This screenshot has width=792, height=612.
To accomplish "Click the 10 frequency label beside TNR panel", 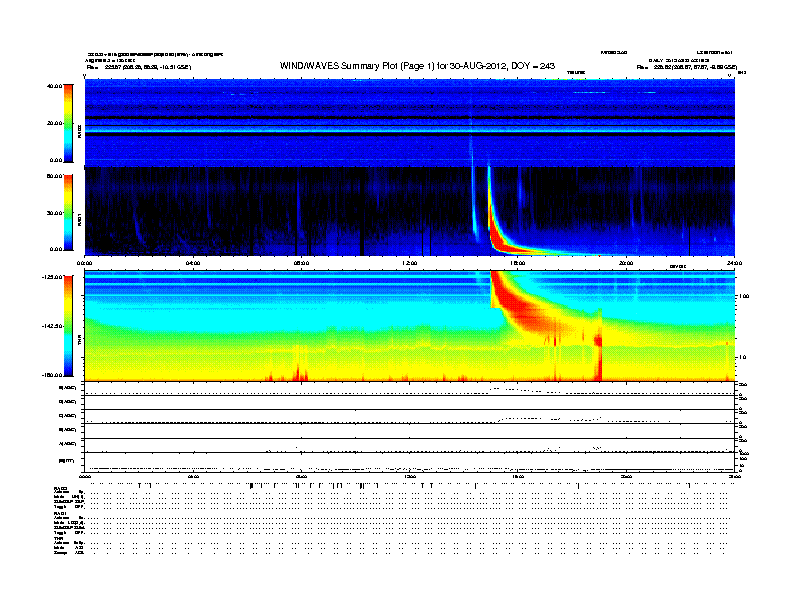I will 742,357.
